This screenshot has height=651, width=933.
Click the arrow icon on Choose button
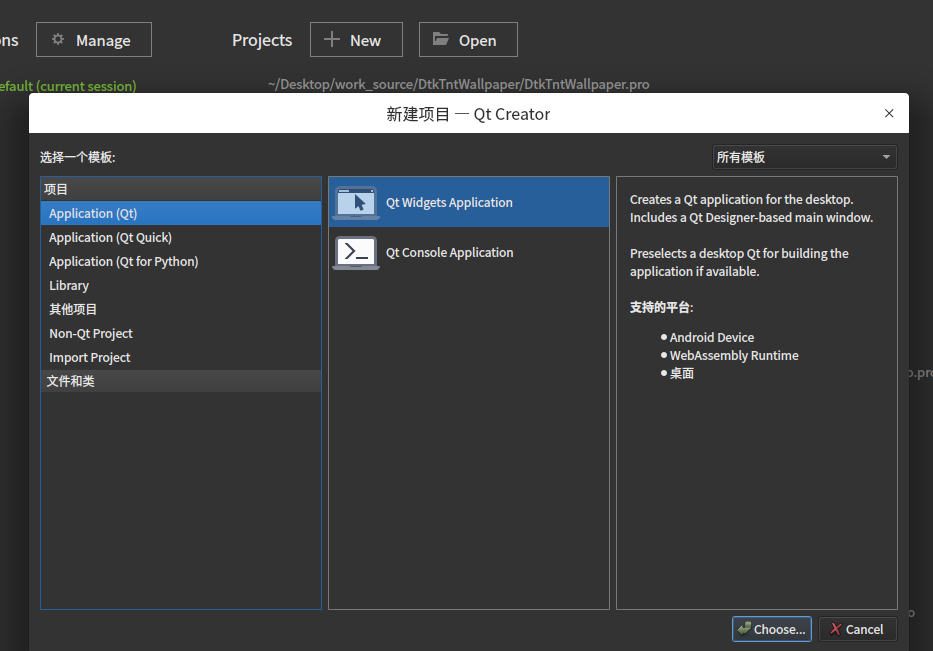[x=744, y=628]
